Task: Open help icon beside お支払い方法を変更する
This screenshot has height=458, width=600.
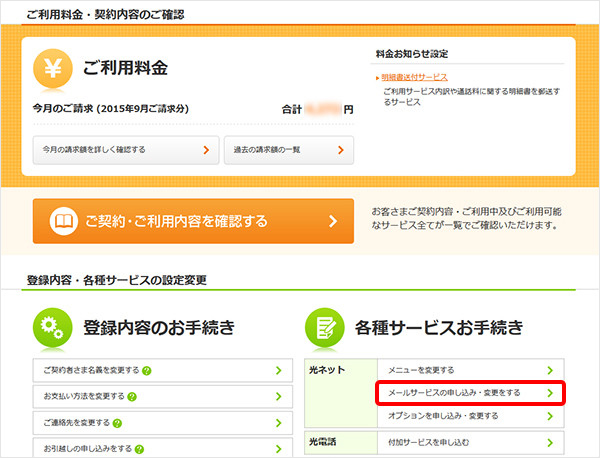Action: coord(132,397)
